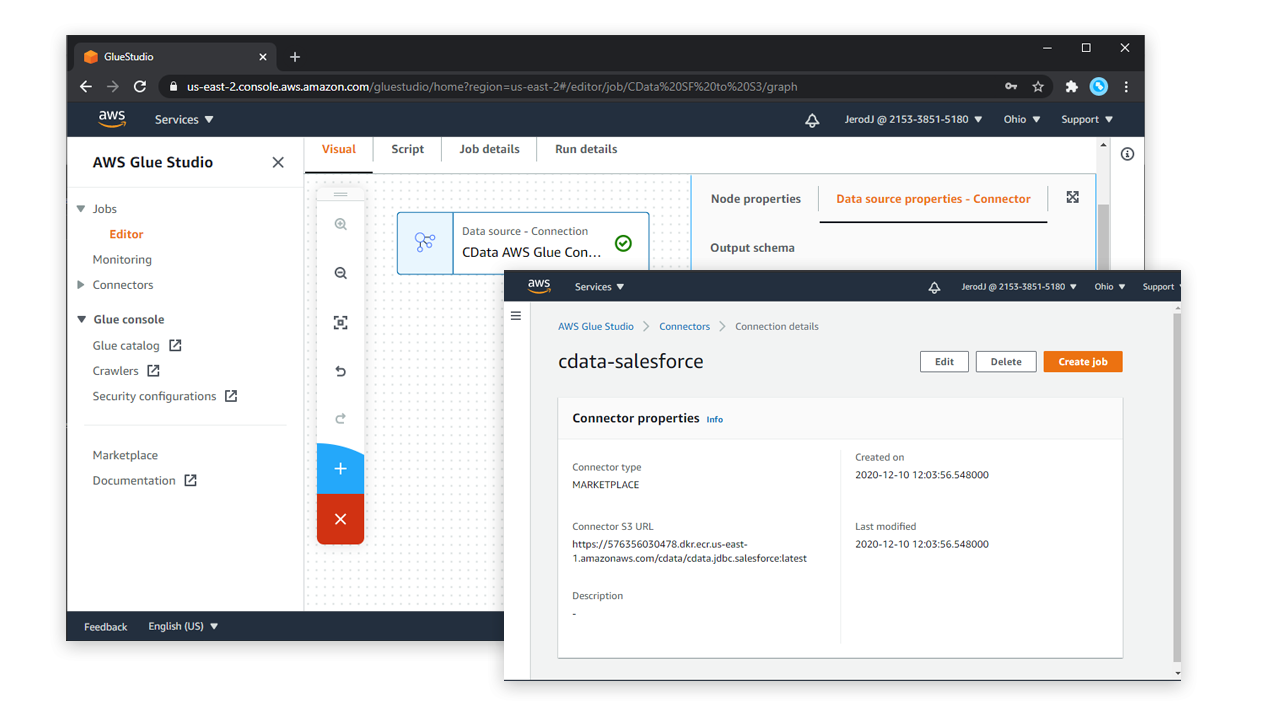Viewport: 1281px width, 720px height.
Task: Click Edit button for cdata-salesforce
Action: (944, 362)
